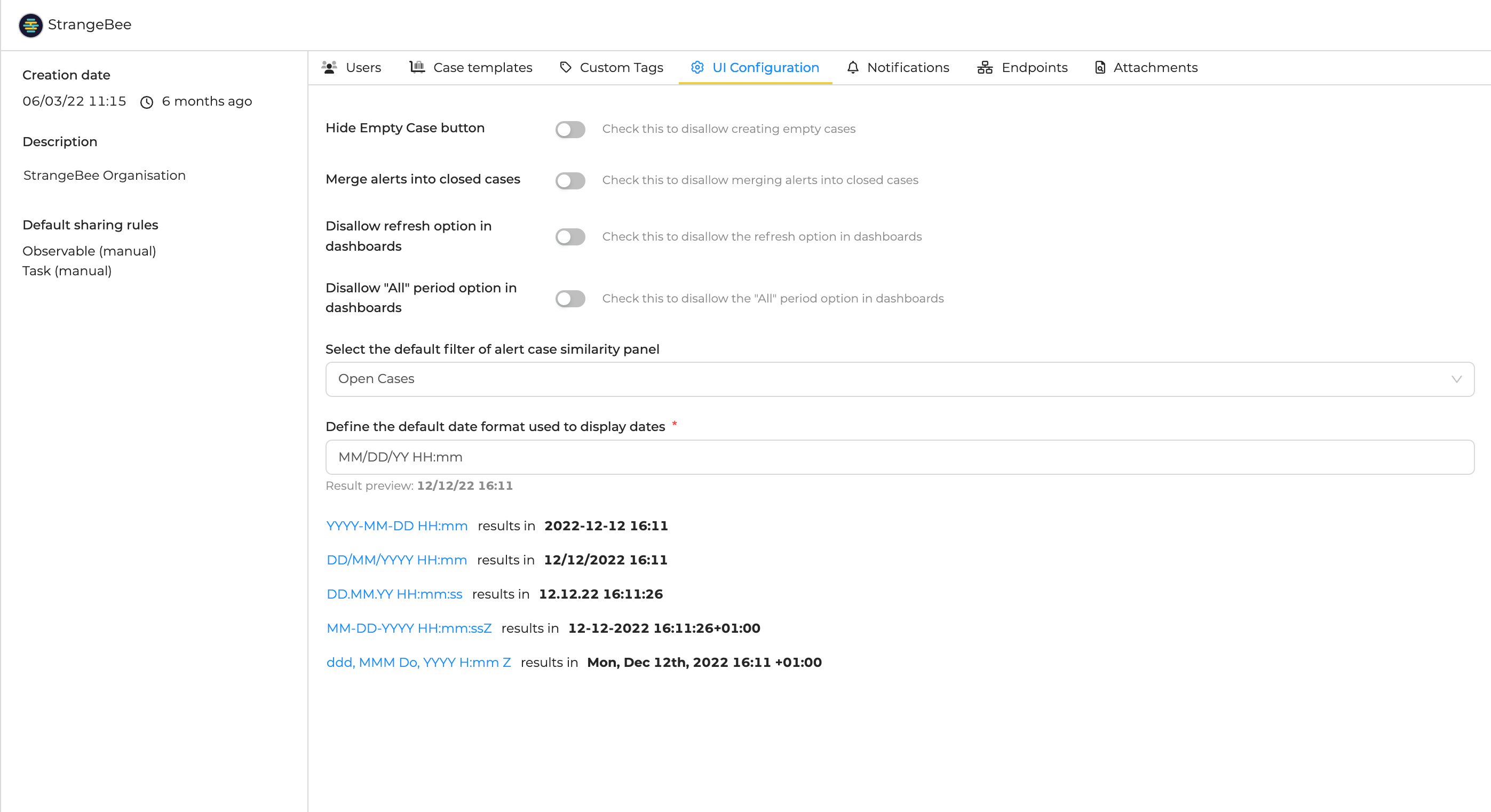Toggle Merge alerts into closed cases switch
Viewport: 1491px width, 812px height.
tap(570, 180)
